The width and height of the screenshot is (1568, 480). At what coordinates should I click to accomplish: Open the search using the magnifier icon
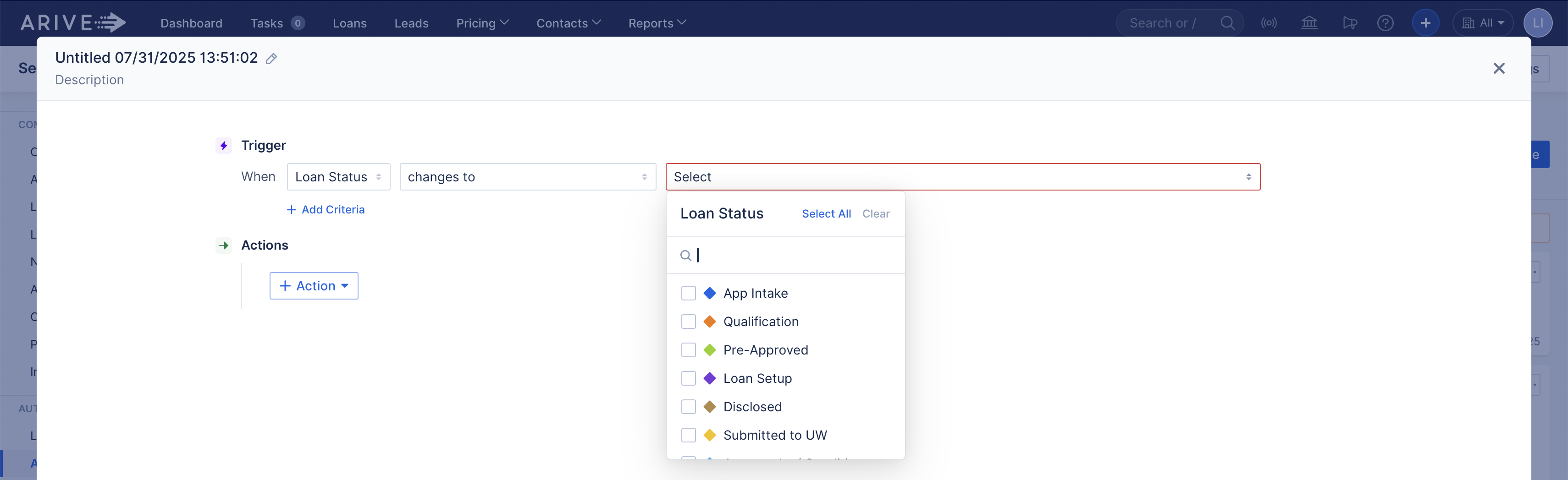[x=1228, y=22]
